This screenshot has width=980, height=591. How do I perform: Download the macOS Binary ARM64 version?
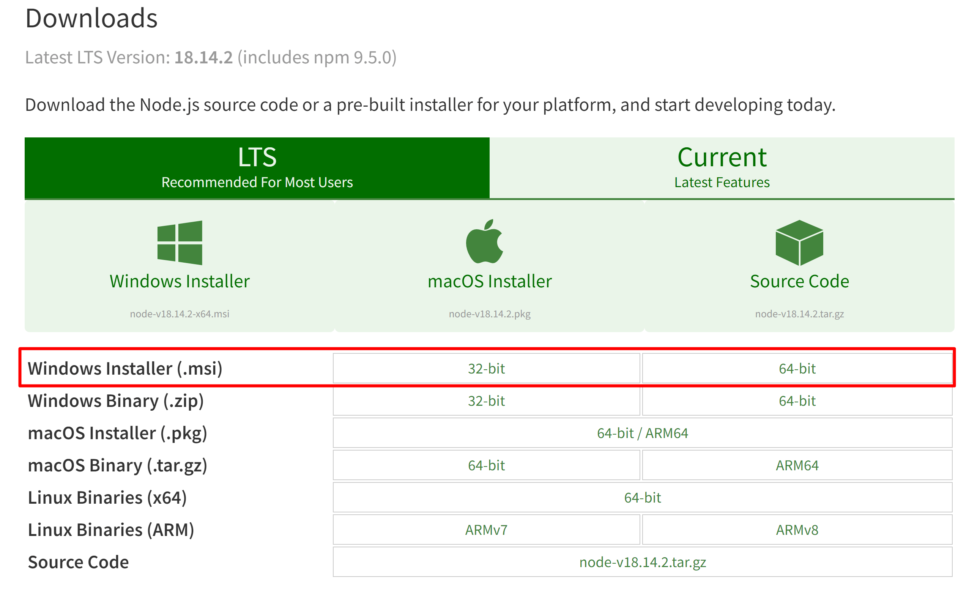797,465
